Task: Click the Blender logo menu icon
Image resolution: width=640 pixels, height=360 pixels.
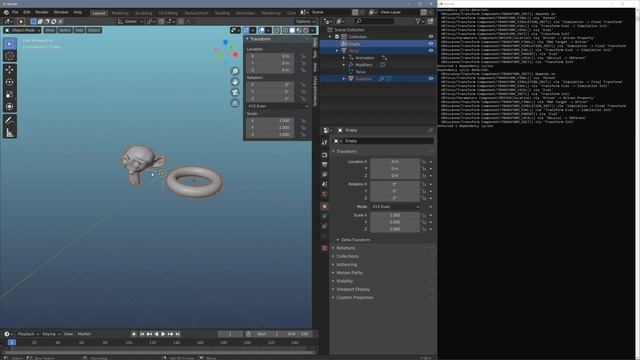Action: (6, 13)
